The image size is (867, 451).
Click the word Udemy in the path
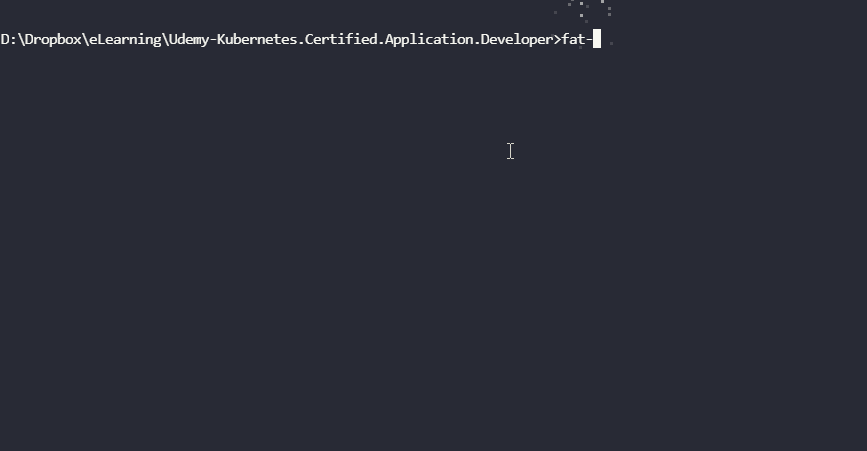[x=189, y=40]
